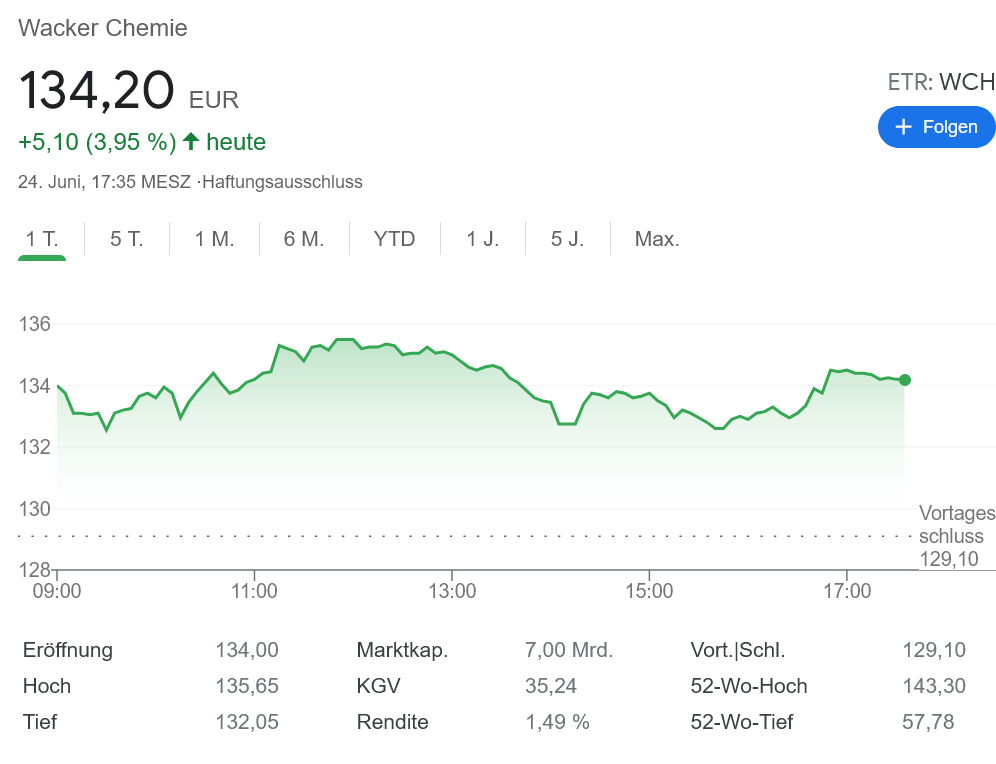Click the green up arrow beside heute
This screenshot has height=764, width=996.
click(191, 142)
